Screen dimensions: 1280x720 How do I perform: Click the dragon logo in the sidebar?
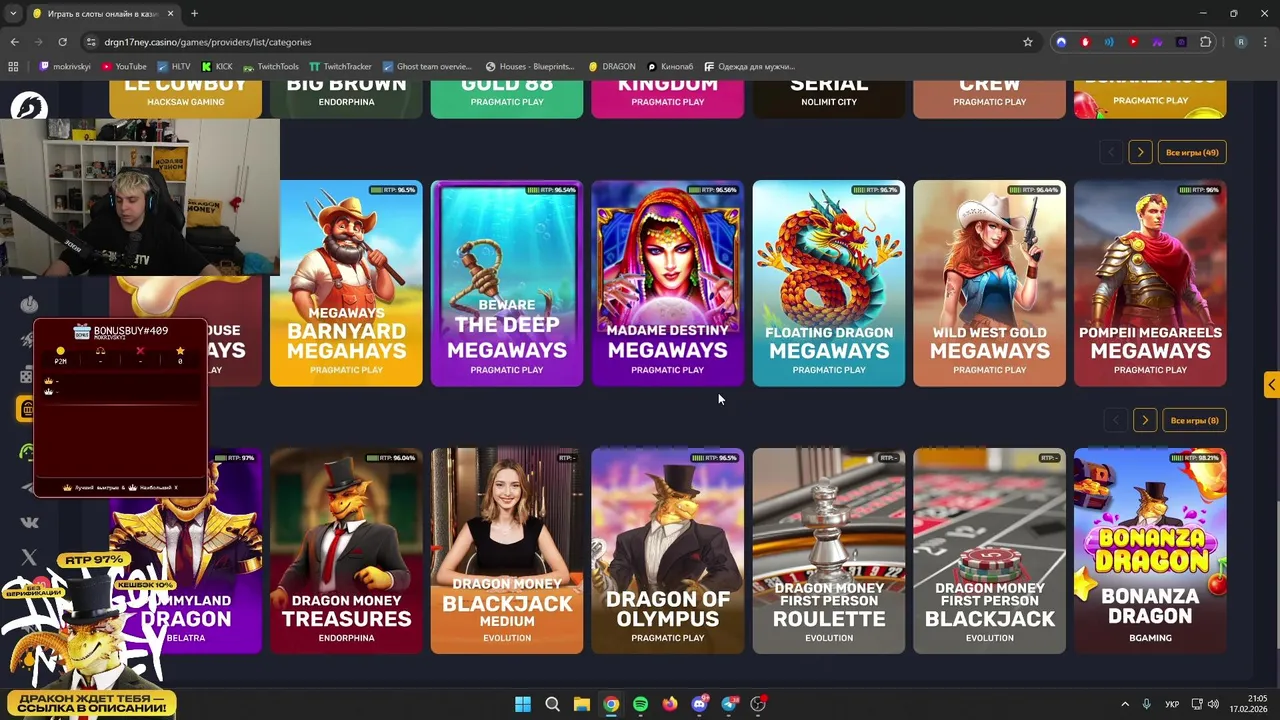coord(29,106)
